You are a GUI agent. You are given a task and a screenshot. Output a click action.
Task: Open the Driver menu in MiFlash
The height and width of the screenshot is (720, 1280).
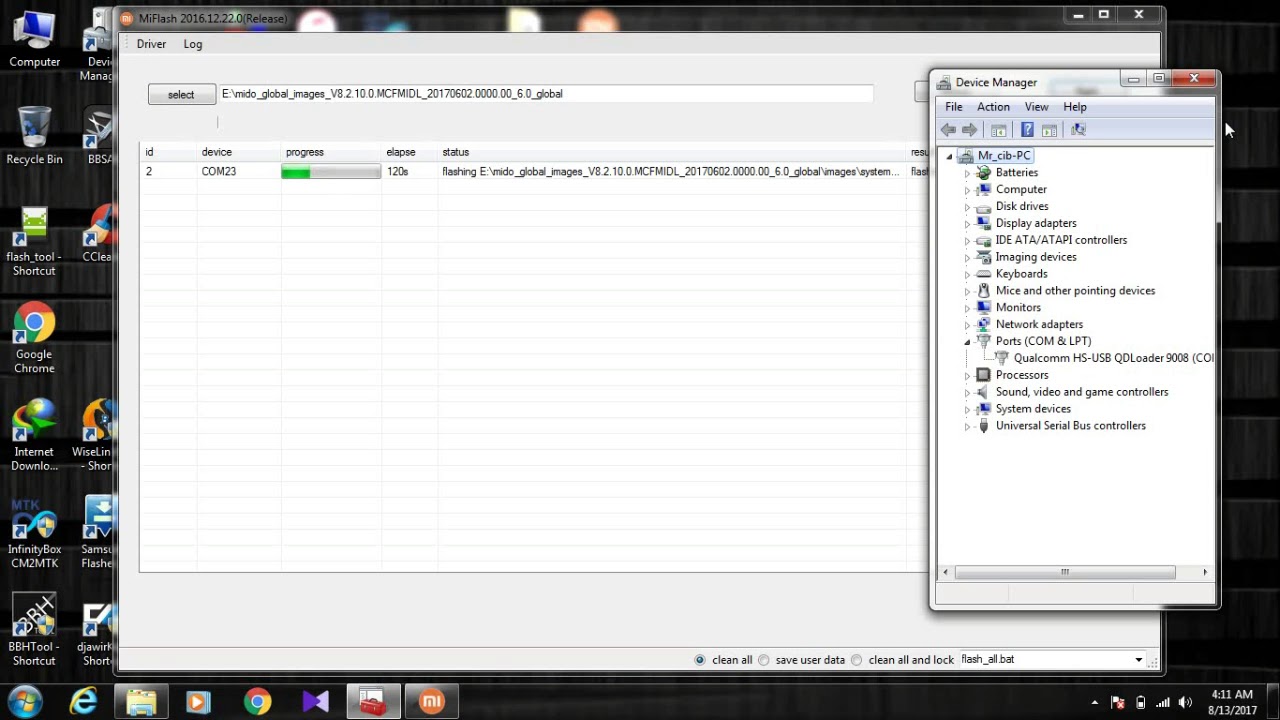(151, 44)
